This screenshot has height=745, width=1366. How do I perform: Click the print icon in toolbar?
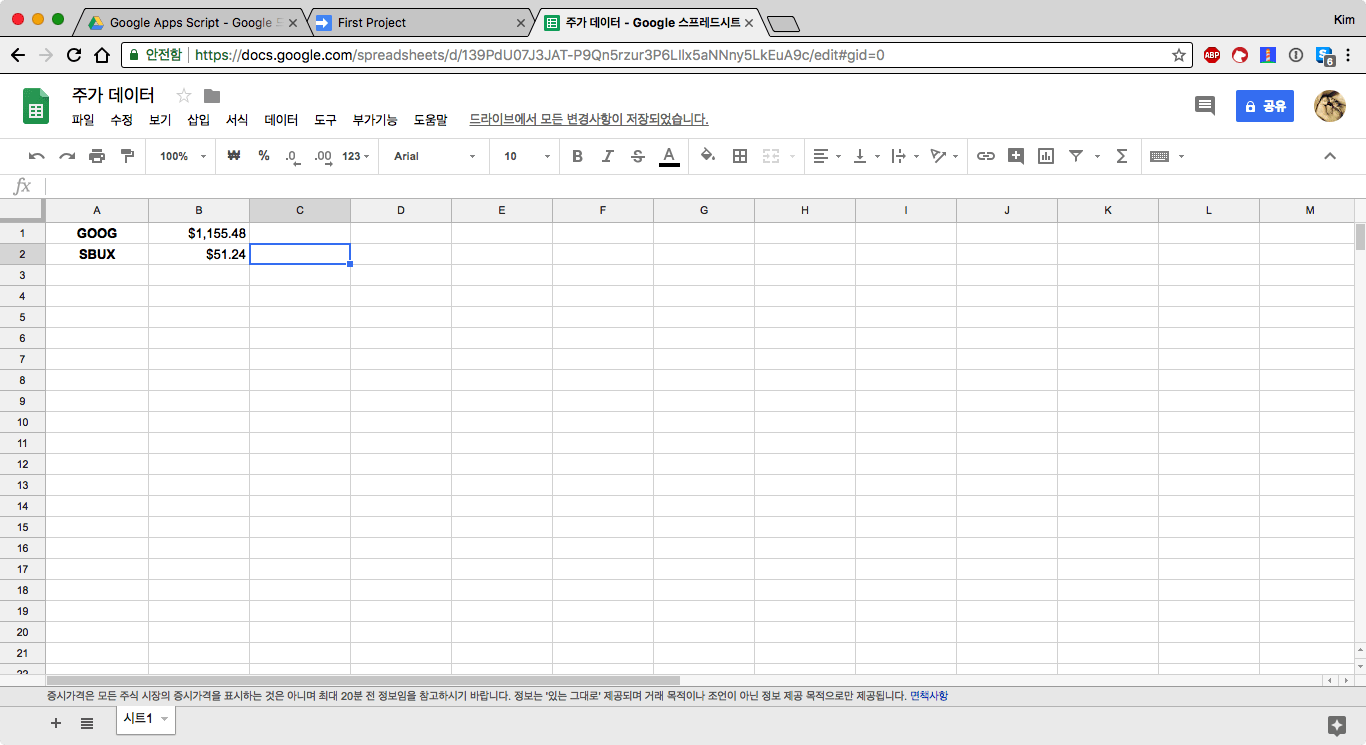97,156
